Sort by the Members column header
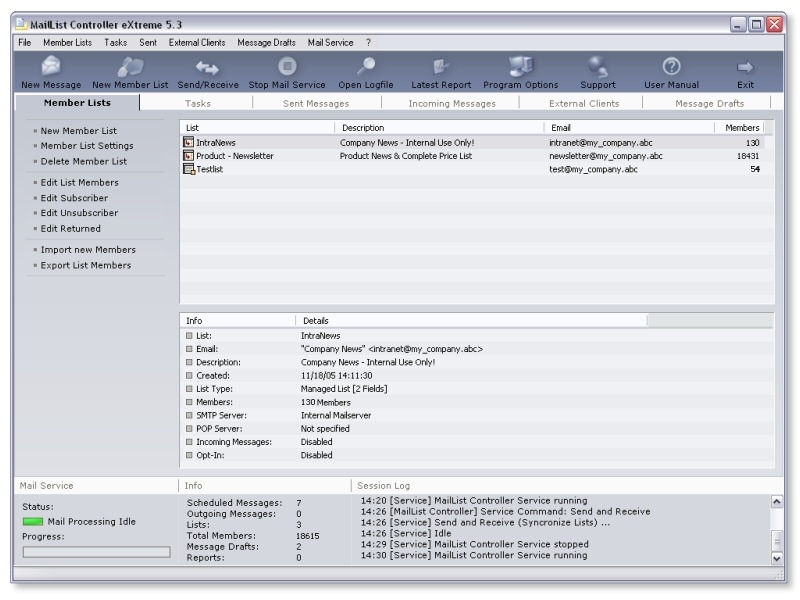This screenshot has height=600, width=800. click(739, 128)
